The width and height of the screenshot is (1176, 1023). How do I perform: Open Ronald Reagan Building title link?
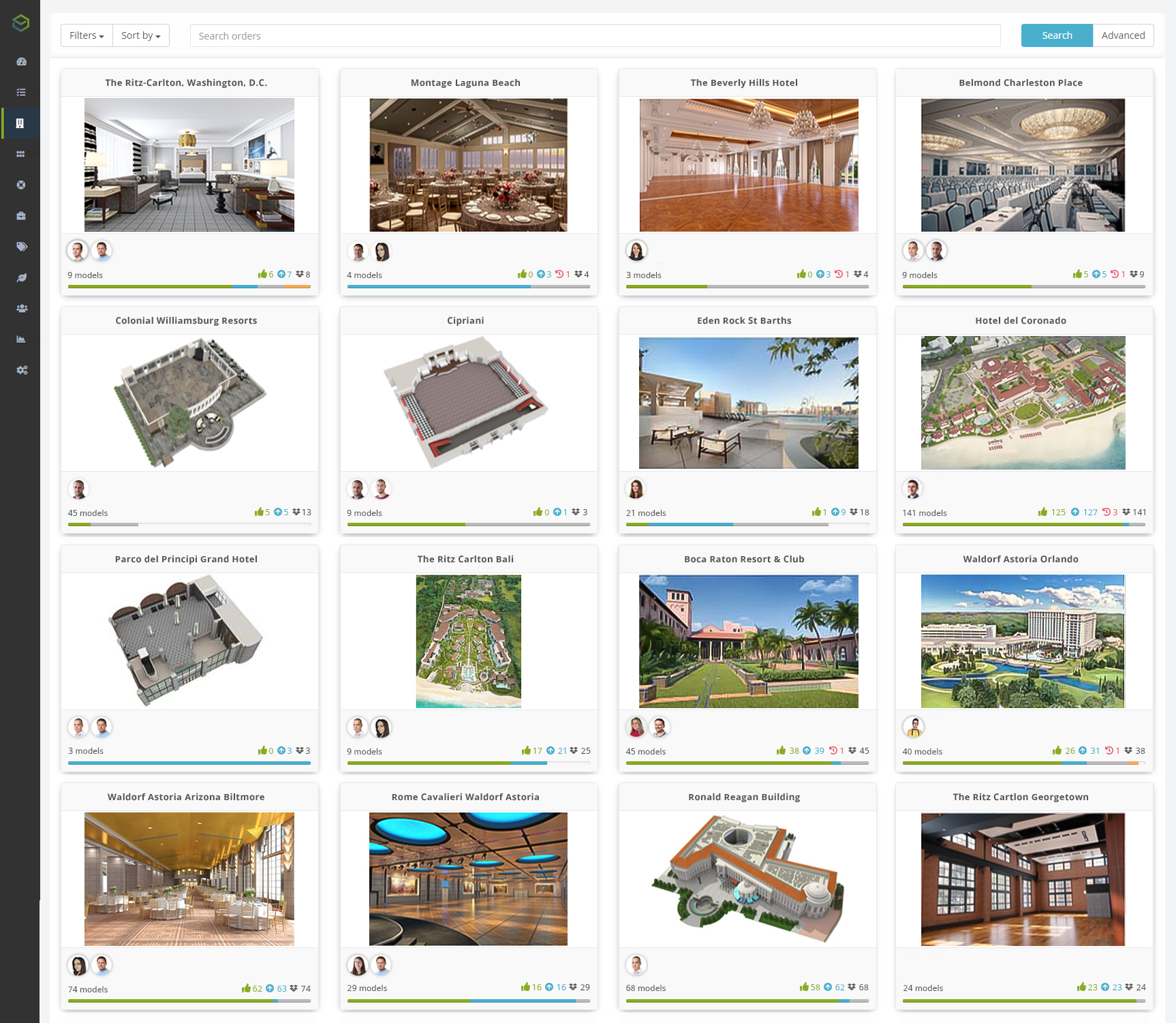tap(744, 797)
